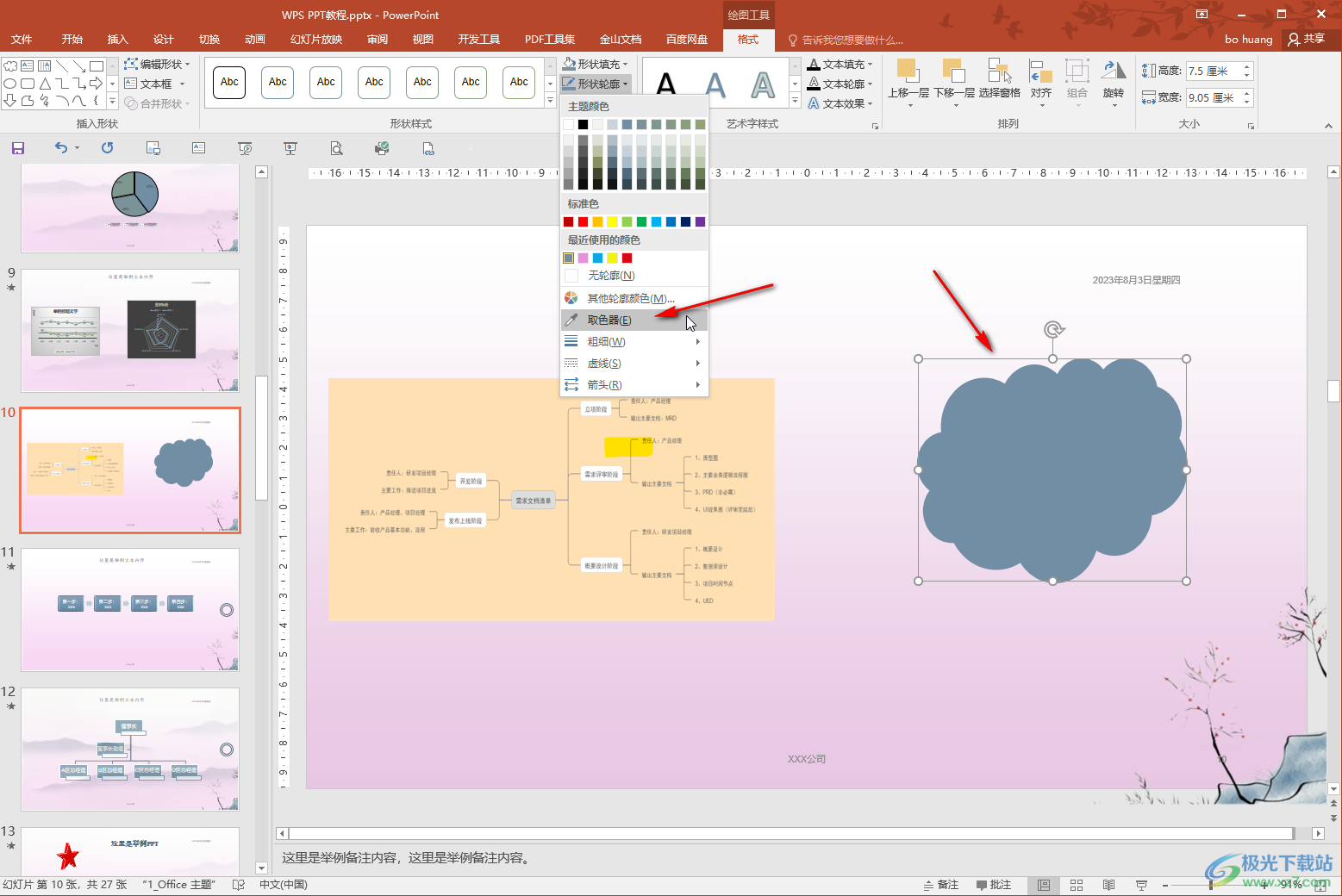
Task: Switch to the Slide Show (幻灯片放映) tab
Action: 316,39
